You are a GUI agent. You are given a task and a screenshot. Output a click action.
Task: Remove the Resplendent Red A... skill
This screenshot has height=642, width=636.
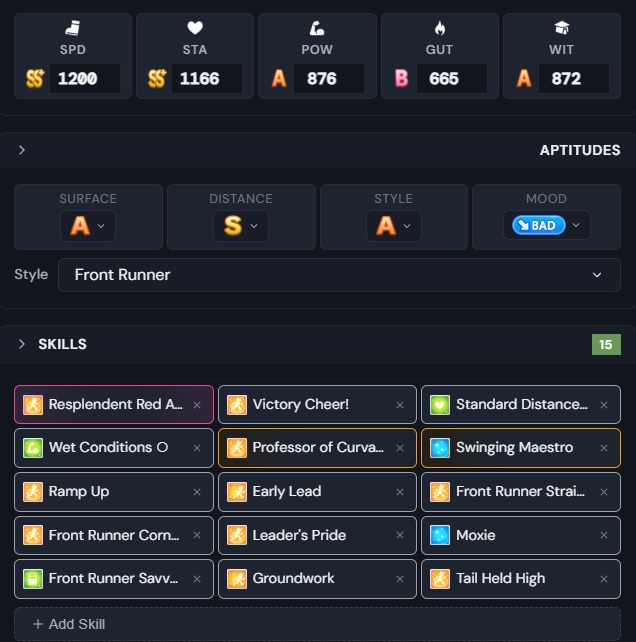pos(197,405)
